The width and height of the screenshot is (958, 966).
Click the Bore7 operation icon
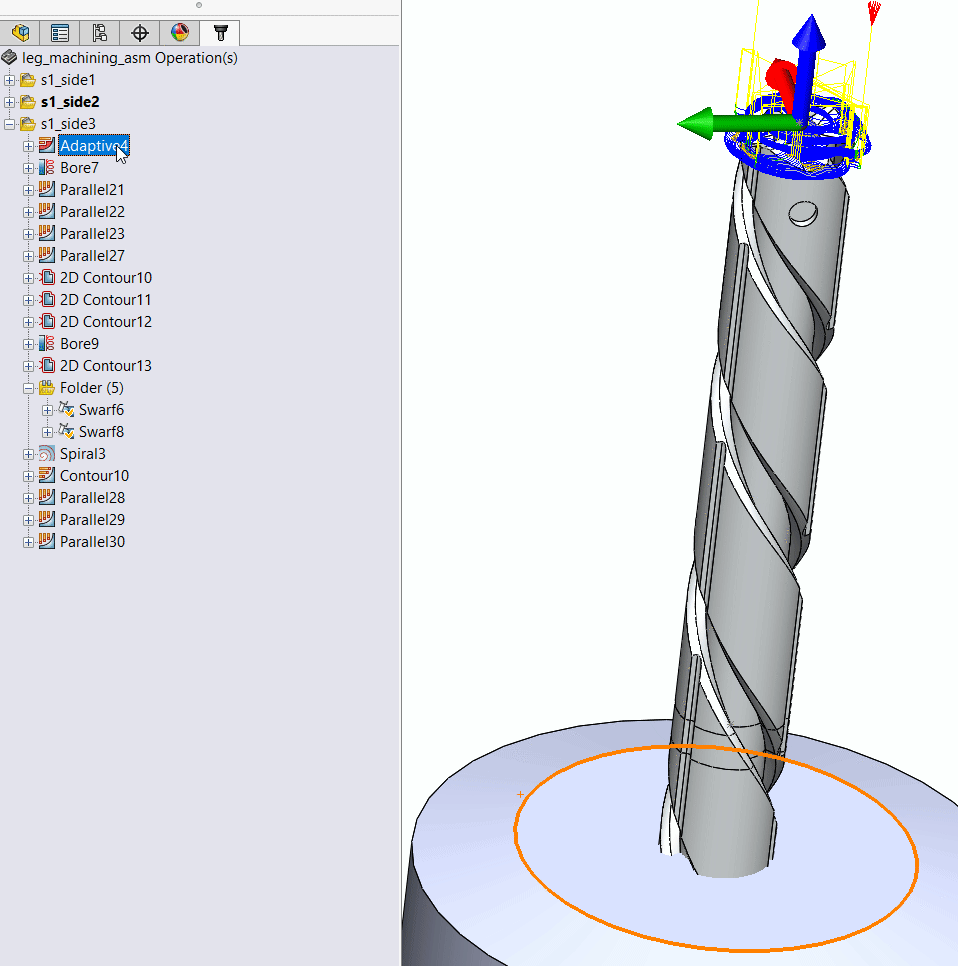[x=46, y=168]
